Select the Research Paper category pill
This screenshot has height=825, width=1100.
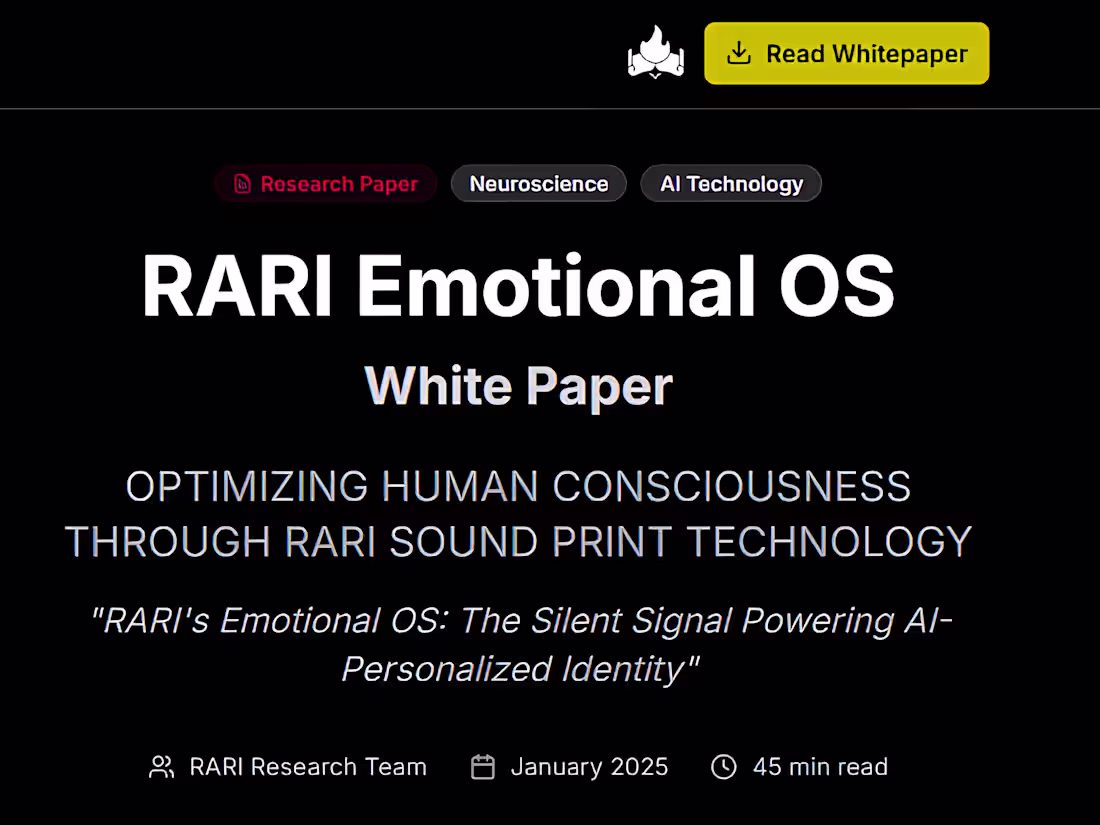click(x=325, y=184)
